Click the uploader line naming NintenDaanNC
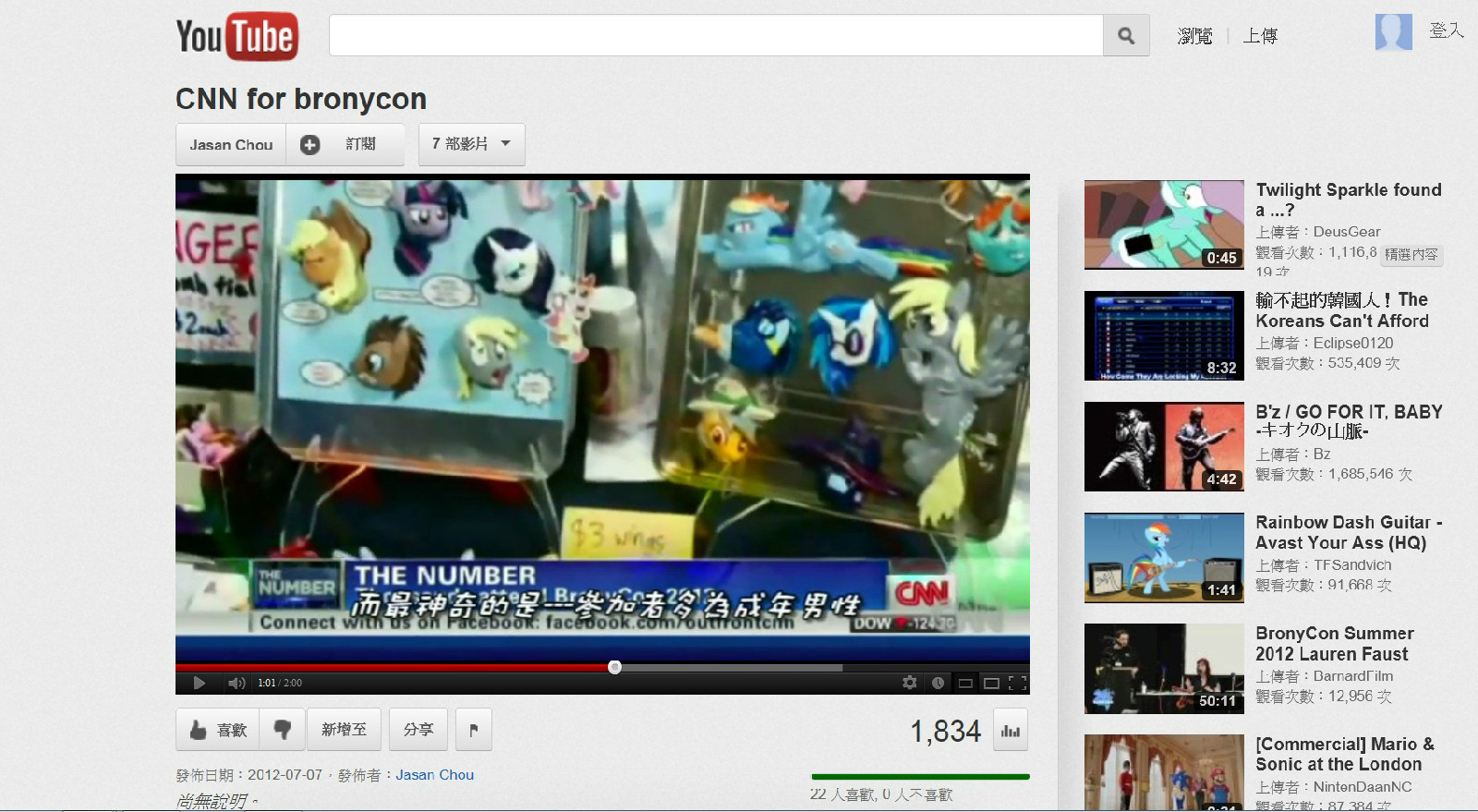Viewport: 1478px width, 812px height. 1334,787
